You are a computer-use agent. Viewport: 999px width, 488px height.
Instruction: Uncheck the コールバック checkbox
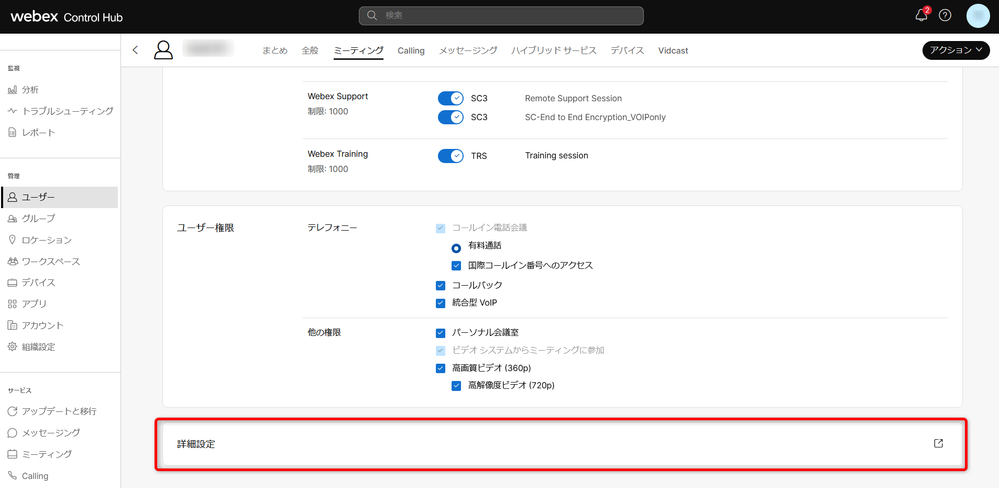point(440,285)
